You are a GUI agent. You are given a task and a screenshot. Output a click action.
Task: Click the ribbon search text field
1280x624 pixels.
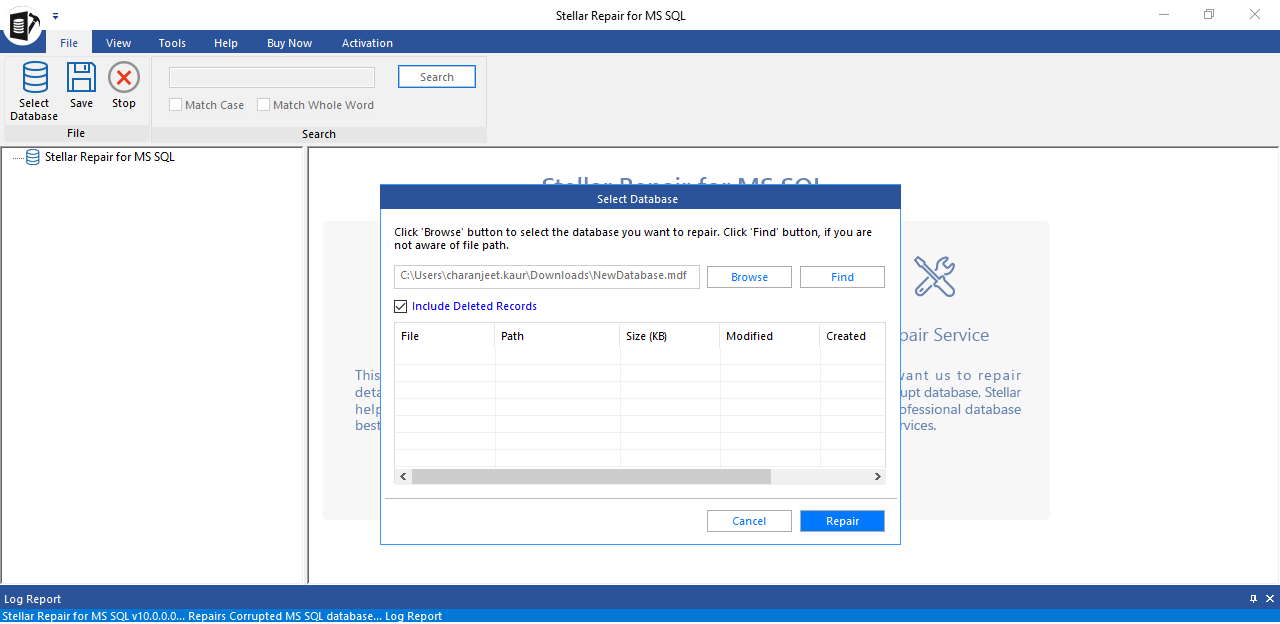[272, 77]
